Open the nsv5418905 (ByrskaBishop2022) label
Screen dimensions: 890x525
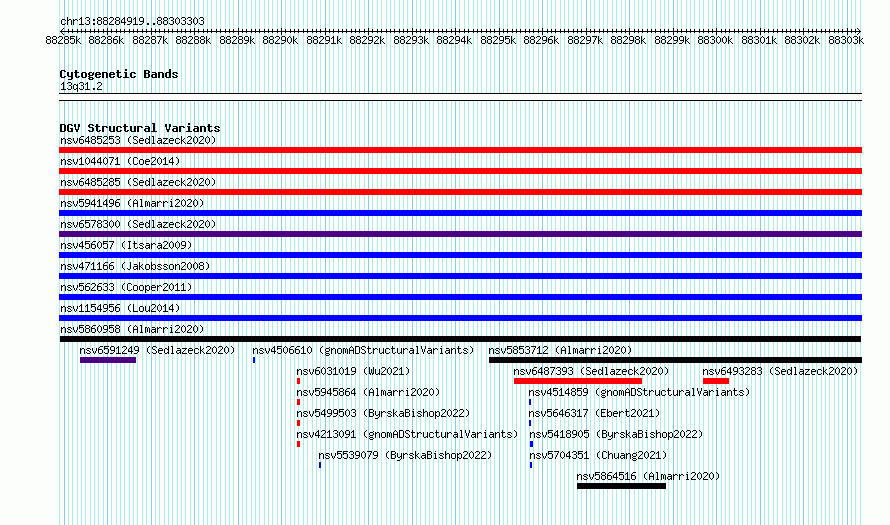tap(616, 434)
